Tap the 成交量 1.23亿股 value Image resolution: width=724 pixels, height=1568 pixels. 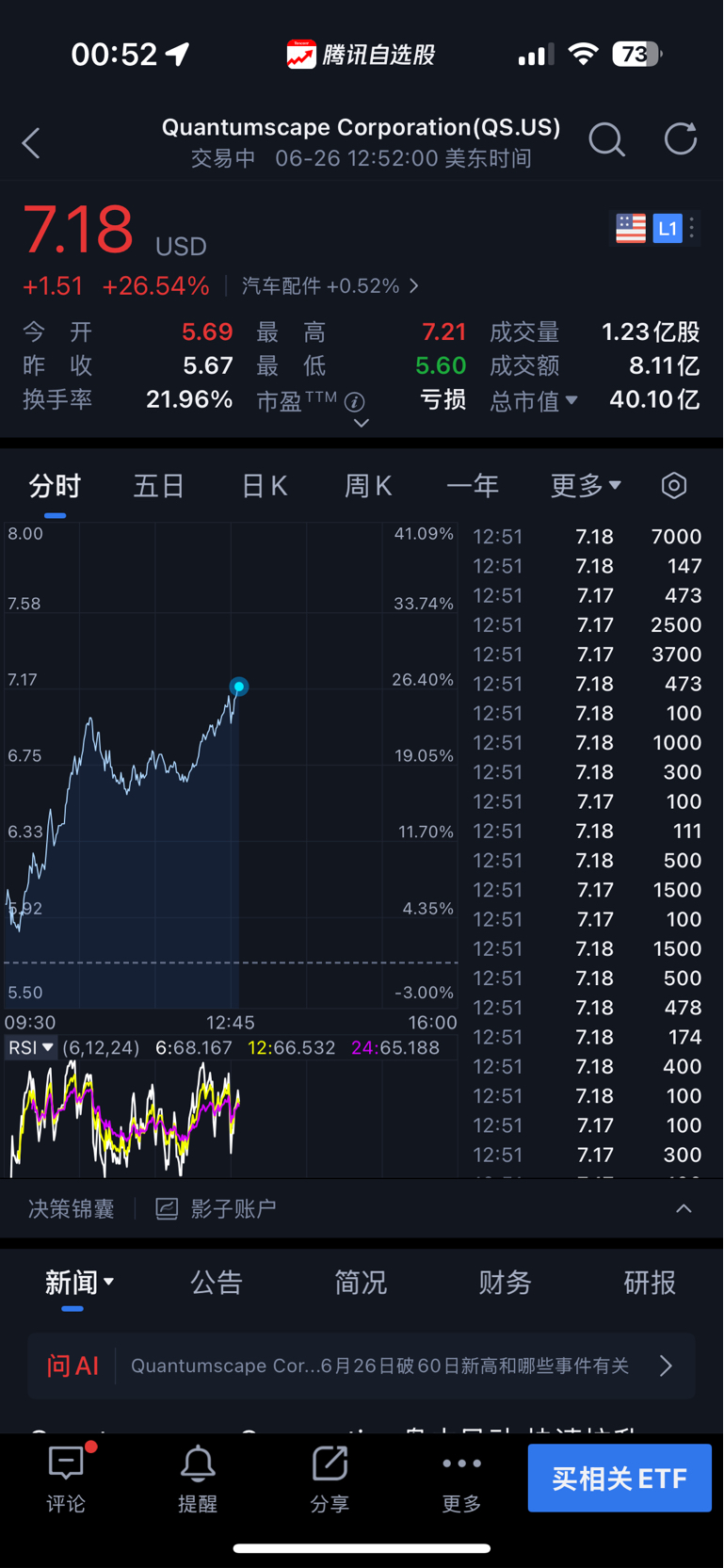coord(651,331)
